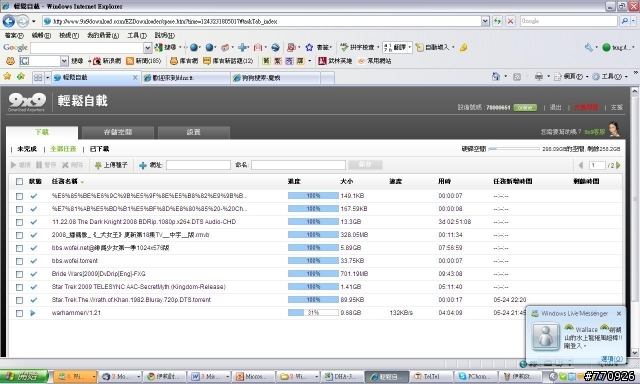The height and width of the screenshot is (384, 640).
Task: Open the Google toolbar search box dropdown
Action: (x=148, y=48)
